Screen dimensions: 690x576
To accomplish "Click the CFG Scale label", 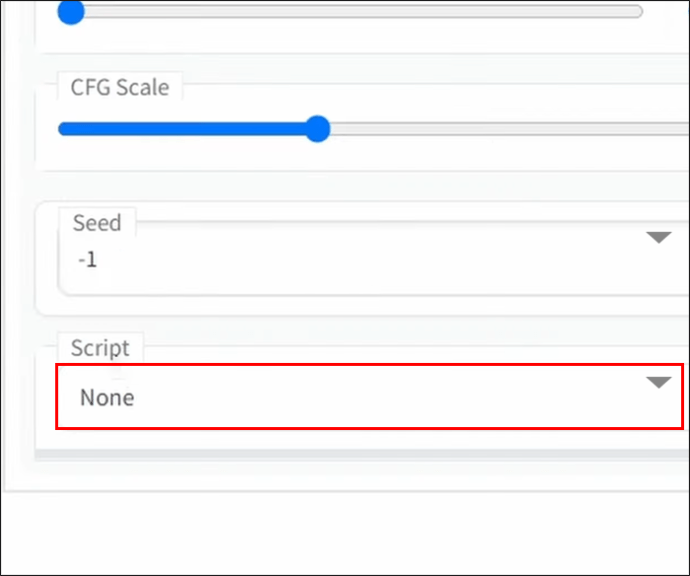I will click(119, 87).
